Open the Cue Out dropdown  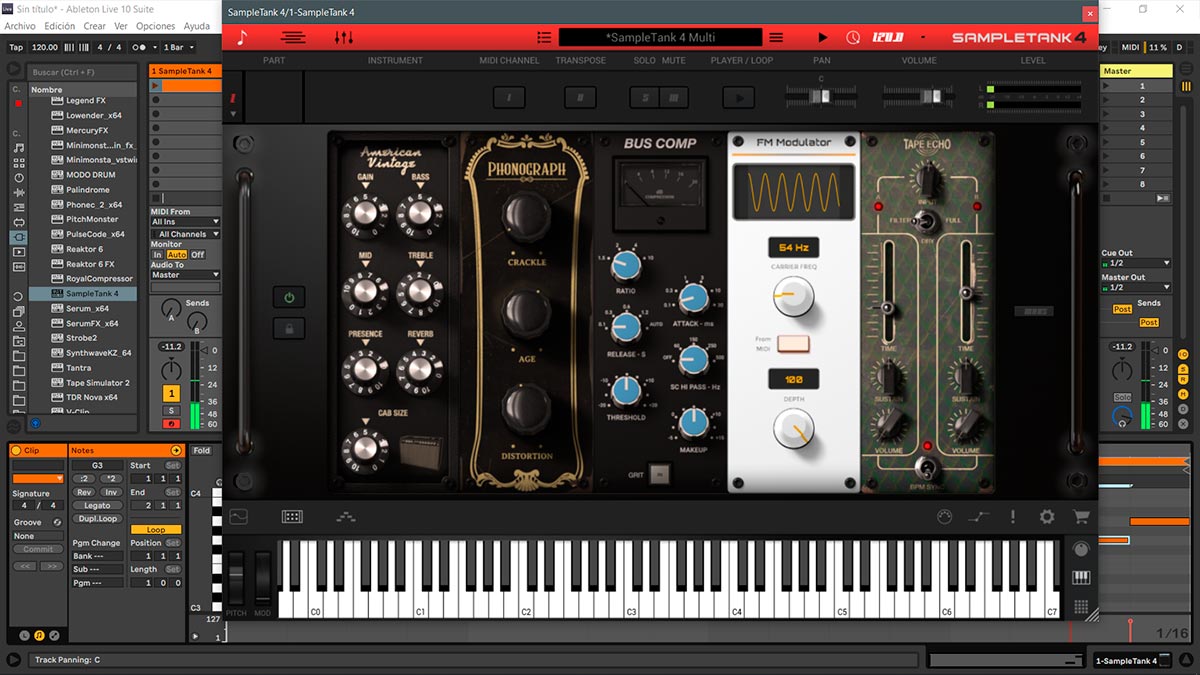point(1135,263)
